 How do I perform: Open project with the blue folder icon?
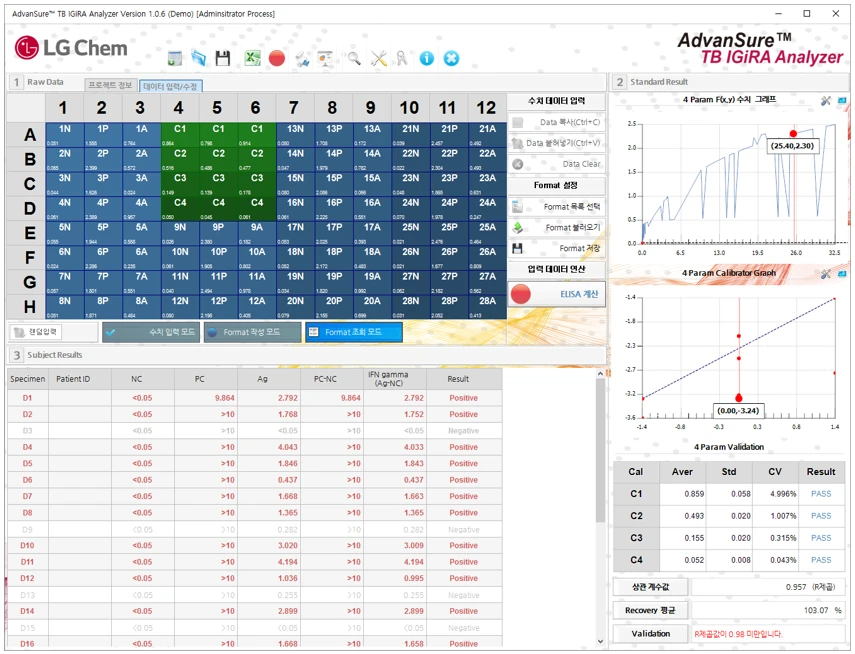click(x=198, y=58)
